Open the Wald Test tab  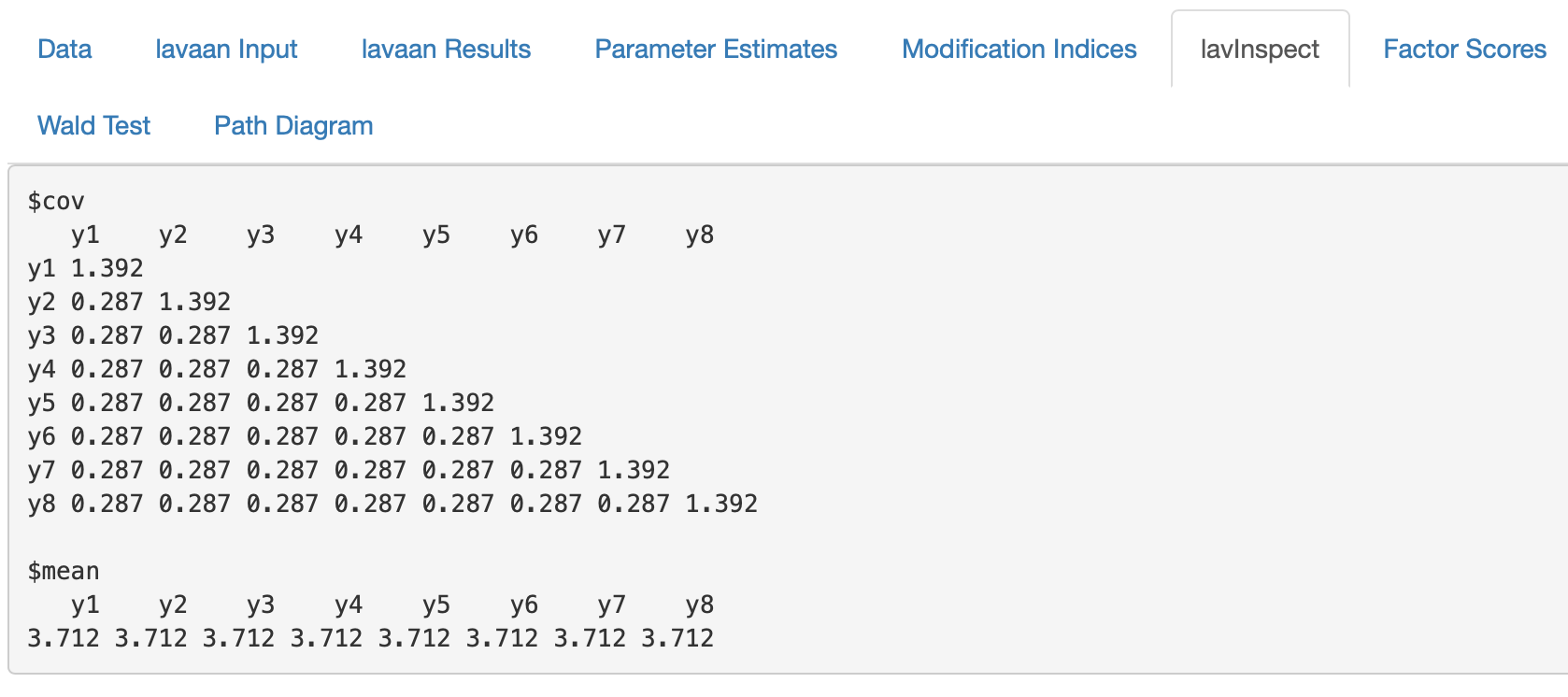coord(93,124)
